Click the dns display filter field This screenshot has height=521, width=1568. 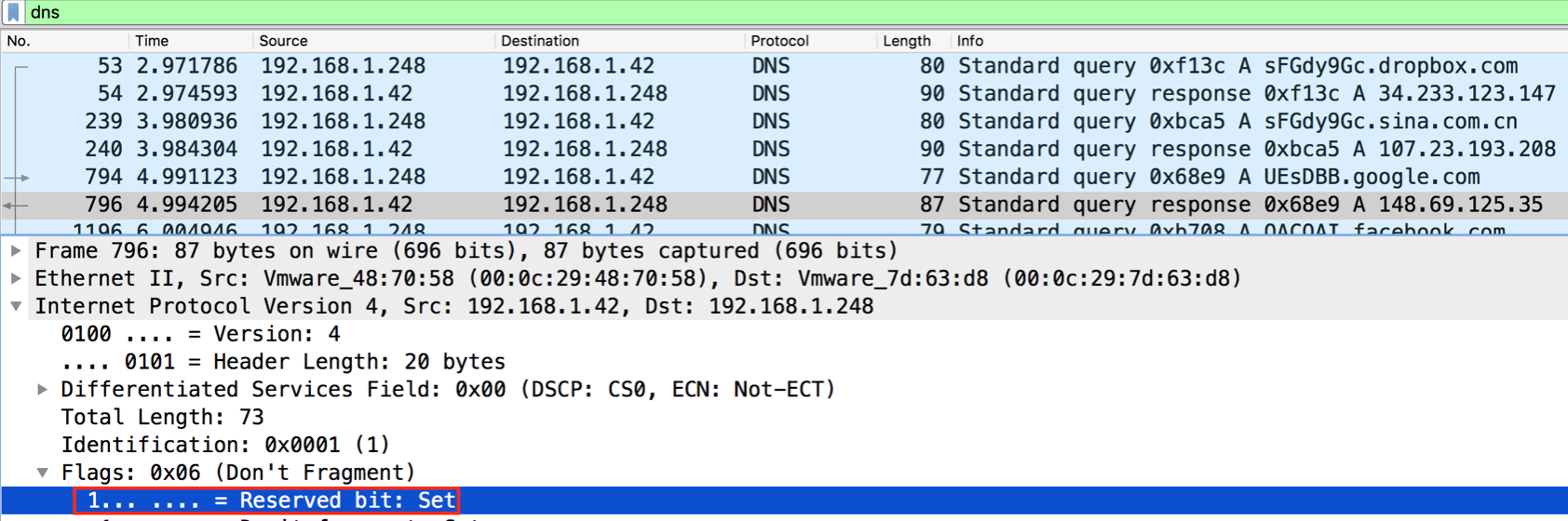click(745, 12)
